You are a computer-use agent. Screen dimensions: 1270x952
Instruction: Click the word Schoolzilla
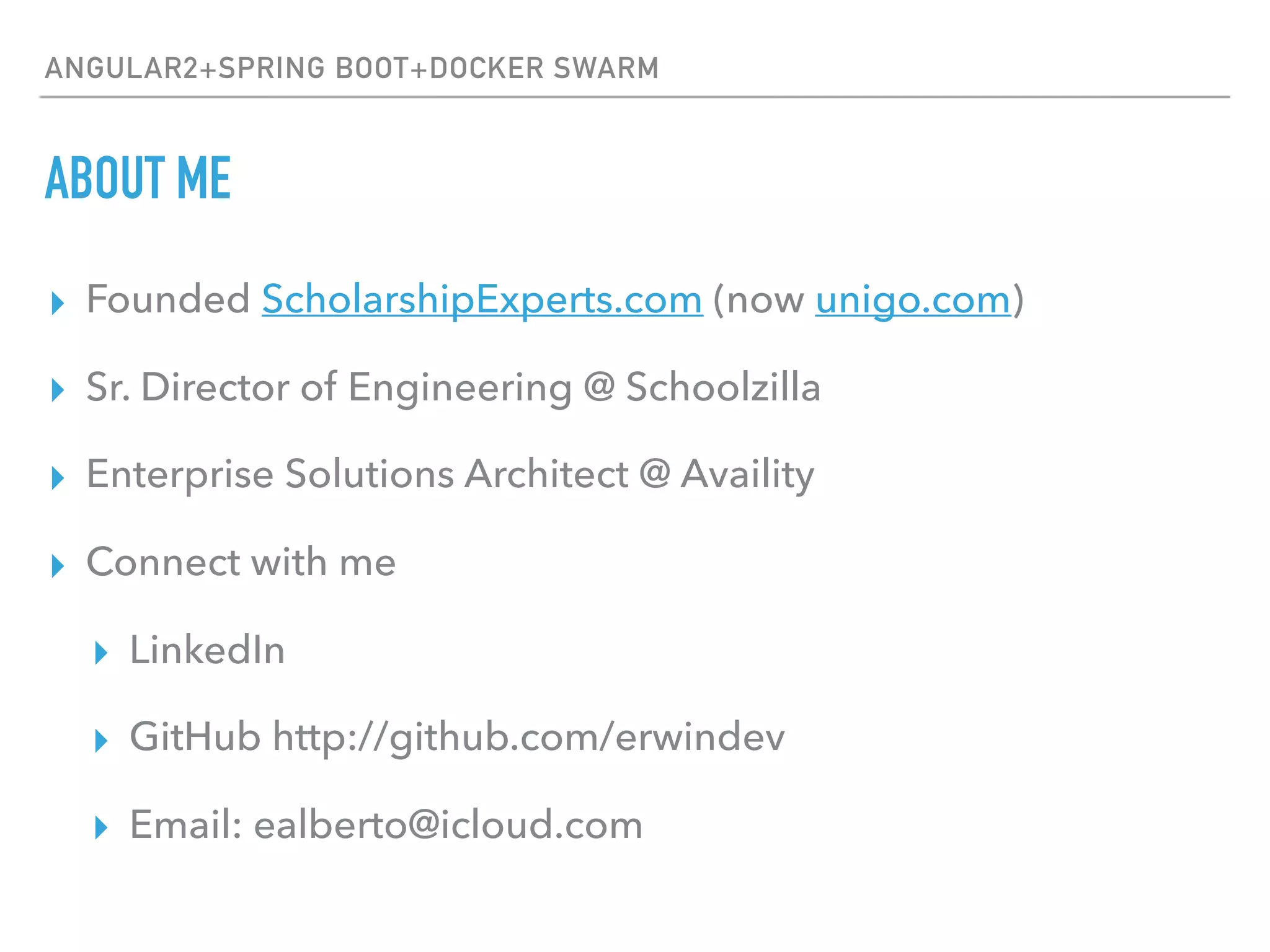pos(723,387)
